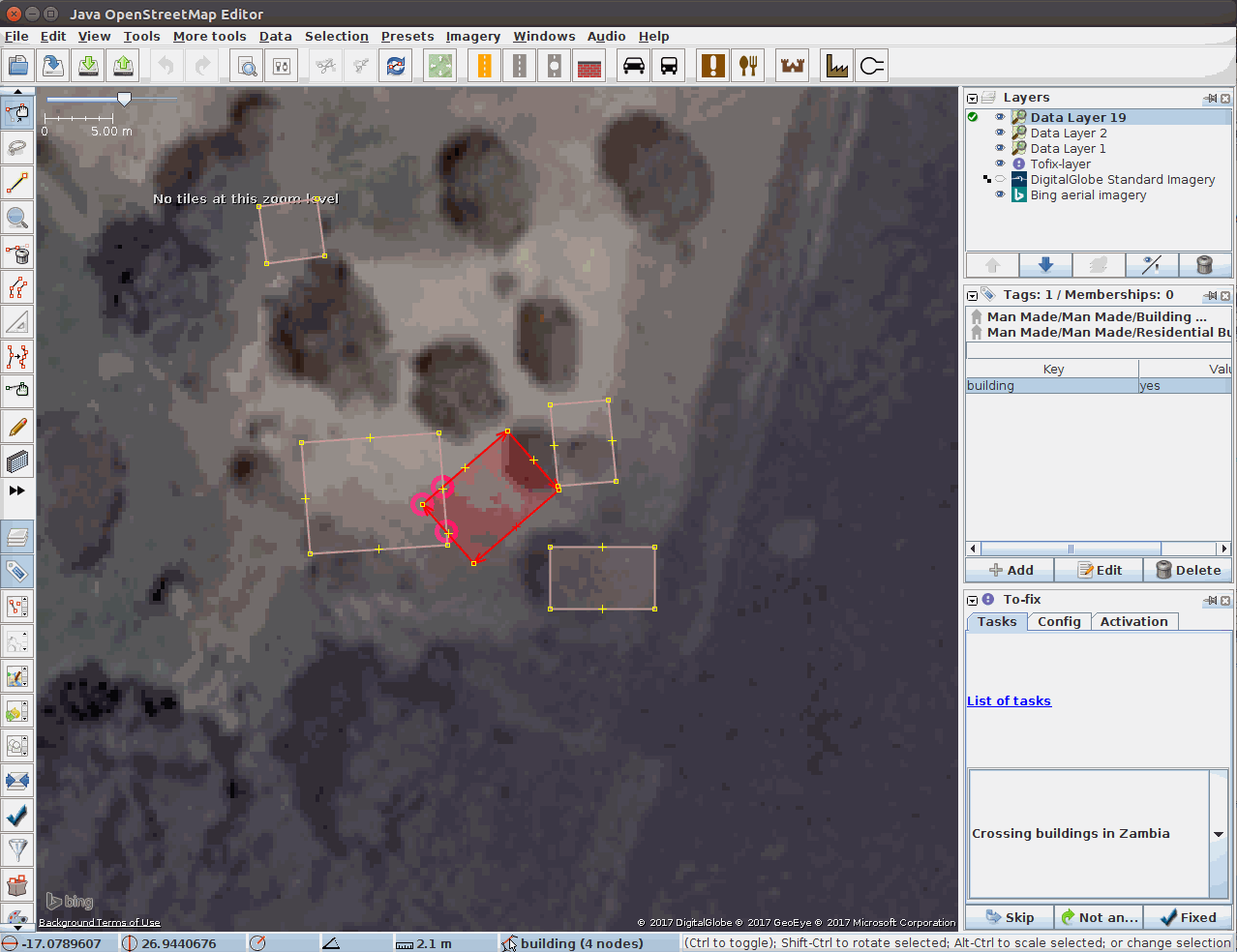Click the Not an error button

pos(1099,917)
